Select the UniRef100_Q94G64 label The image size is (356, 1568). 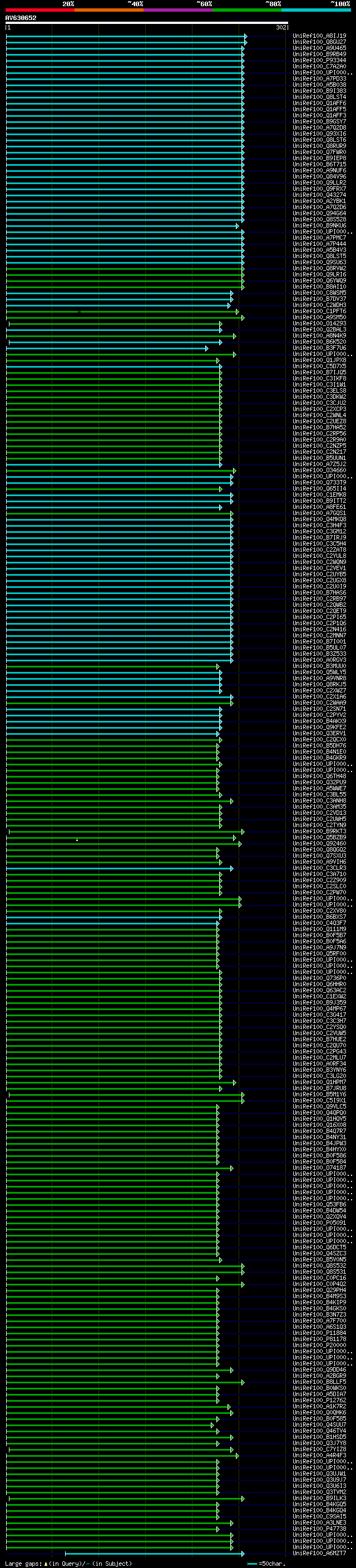319,213
